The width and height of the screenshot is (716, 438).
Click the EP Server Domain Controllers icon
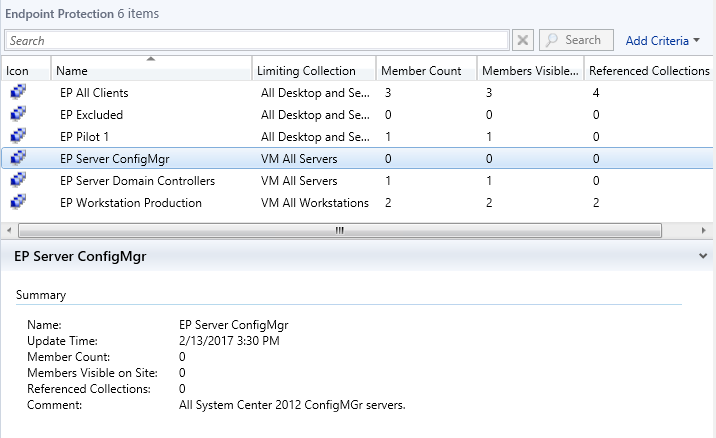(18, 181)
